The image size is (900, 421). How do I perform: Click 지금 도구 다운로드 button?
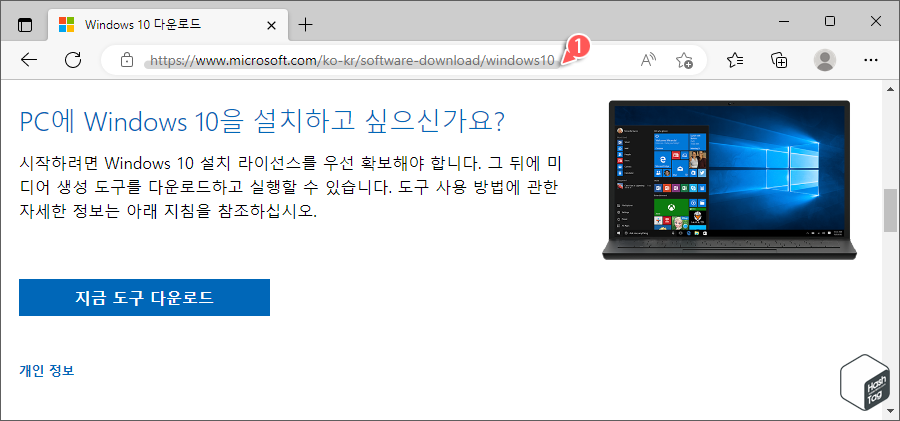144,298
